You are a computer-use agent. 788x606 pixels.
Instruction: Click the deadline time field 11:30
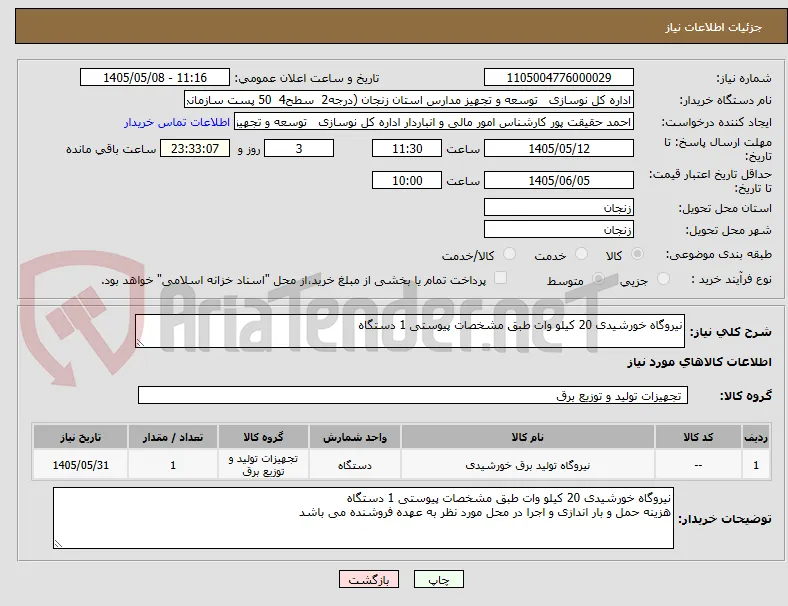(407, 149)
